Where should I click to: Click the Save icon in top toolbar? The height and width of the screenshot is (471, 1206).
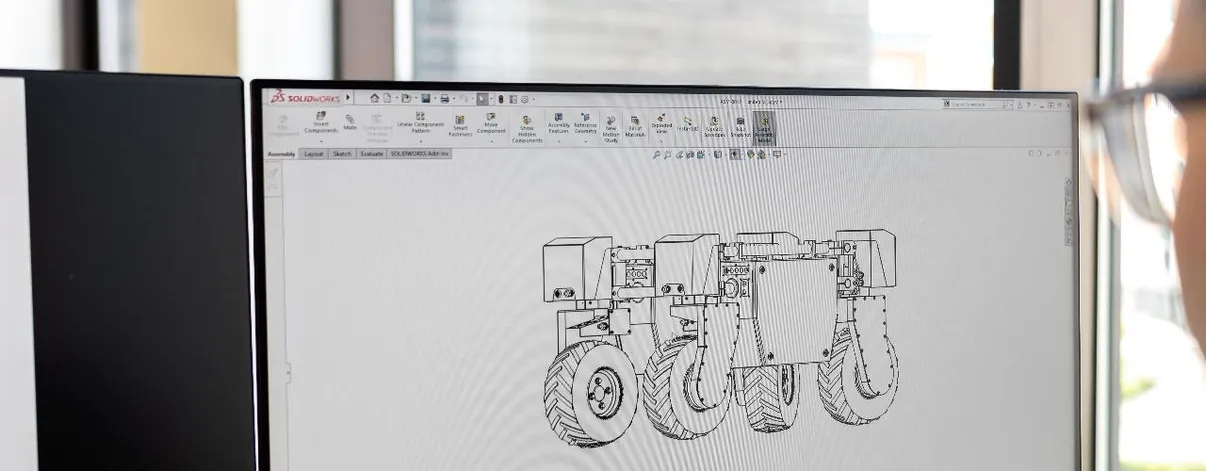coord(426,99)
